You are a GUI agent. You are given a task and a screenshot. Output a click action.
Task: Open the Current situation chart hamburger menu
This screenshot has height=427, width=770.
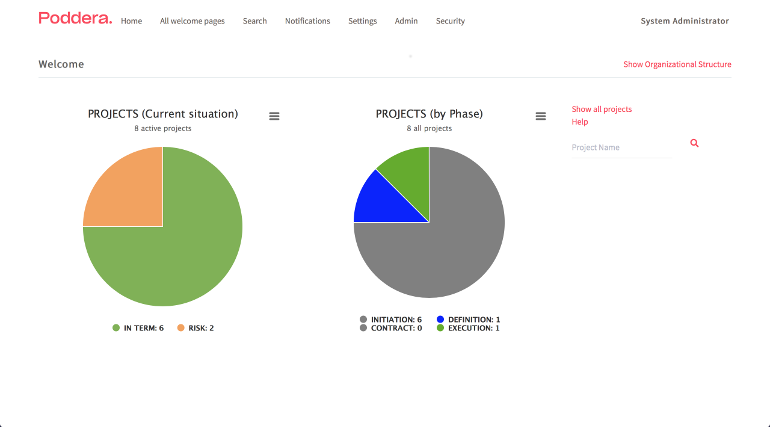pyautogui.click(x=274, y=116)
